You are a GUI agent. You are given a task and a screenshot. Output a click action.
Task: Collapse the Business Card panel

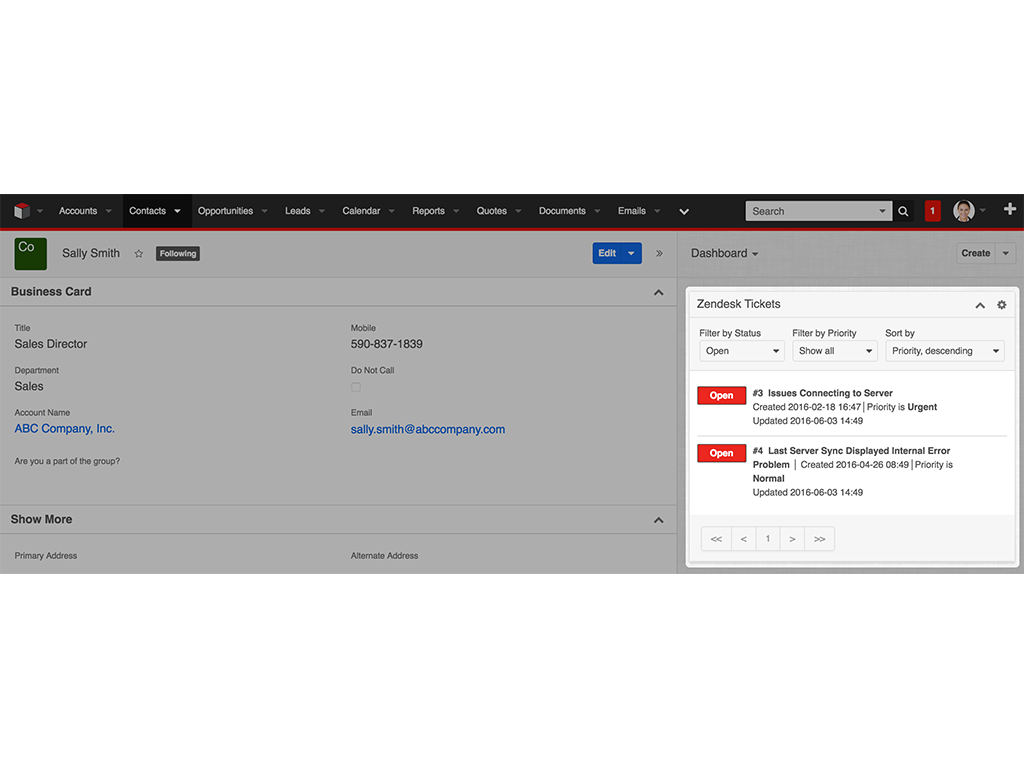658,293
